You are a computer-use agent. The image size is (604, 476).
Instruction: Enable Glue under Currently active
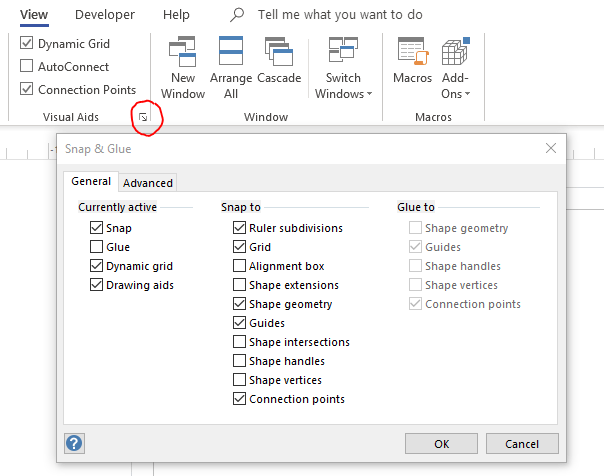point(96,247)
